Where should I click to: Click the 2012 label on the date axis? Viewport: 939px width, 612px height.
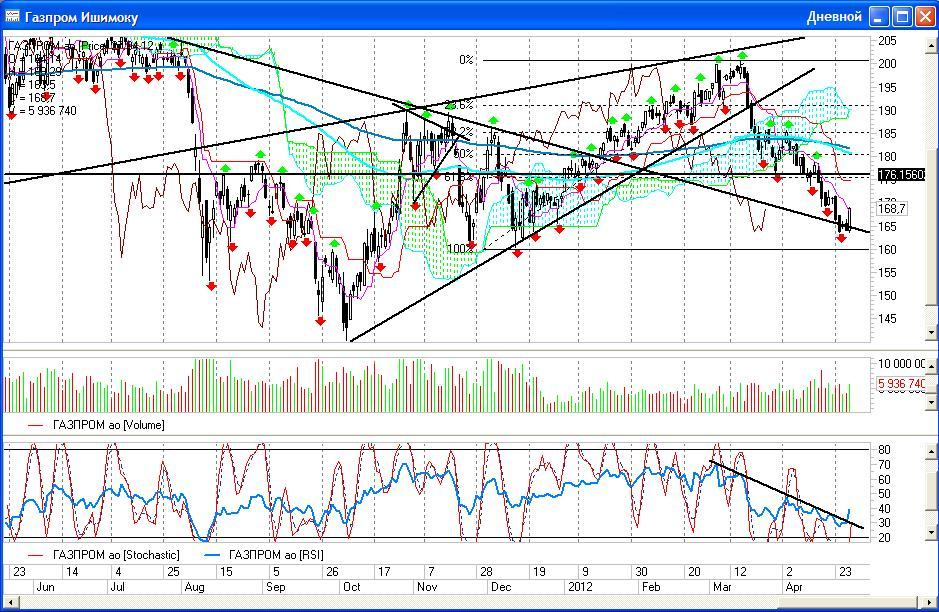click(581, 587)
